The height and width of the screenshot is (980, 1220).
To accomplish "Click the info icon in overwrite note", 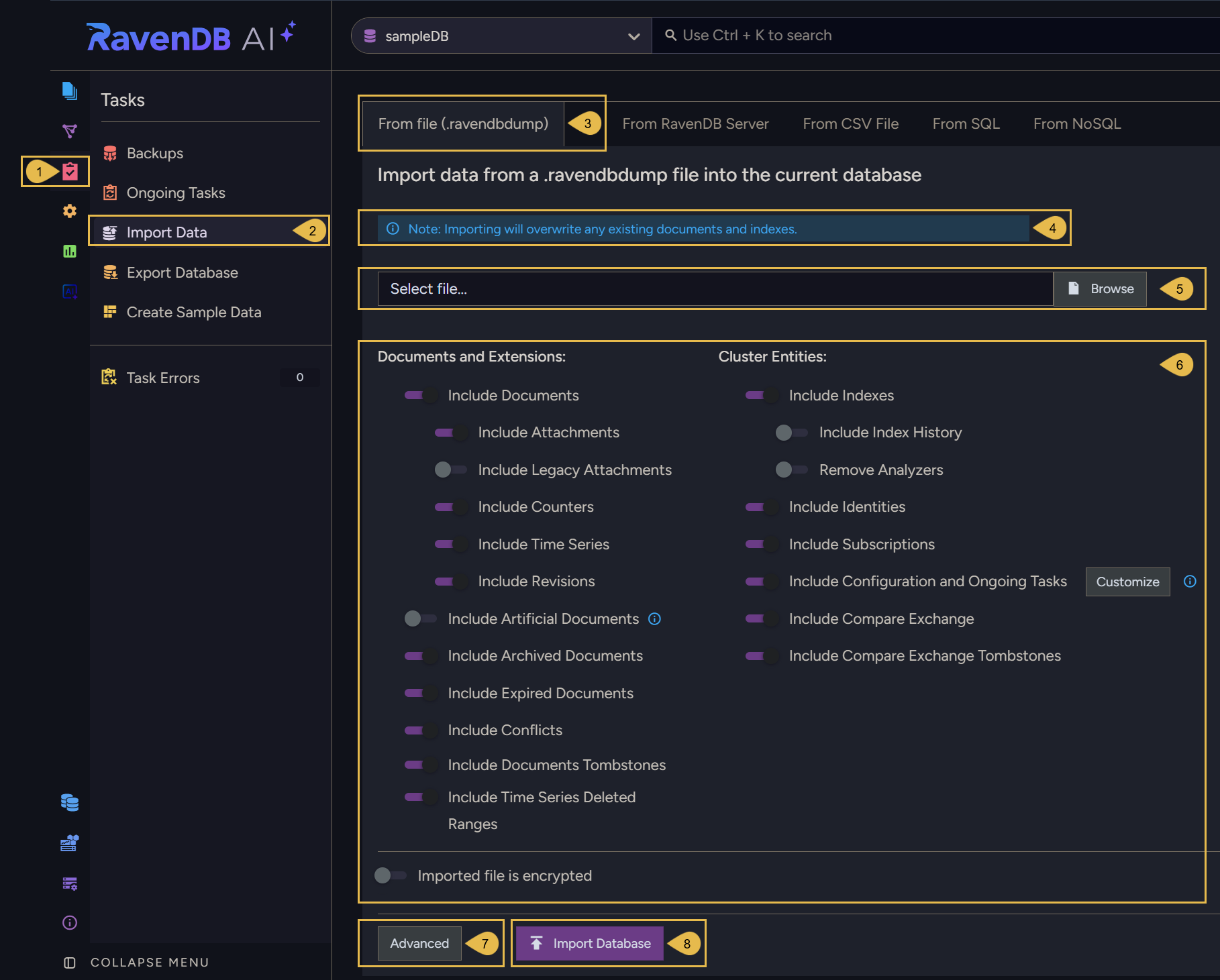I will [x=393, y=229].
